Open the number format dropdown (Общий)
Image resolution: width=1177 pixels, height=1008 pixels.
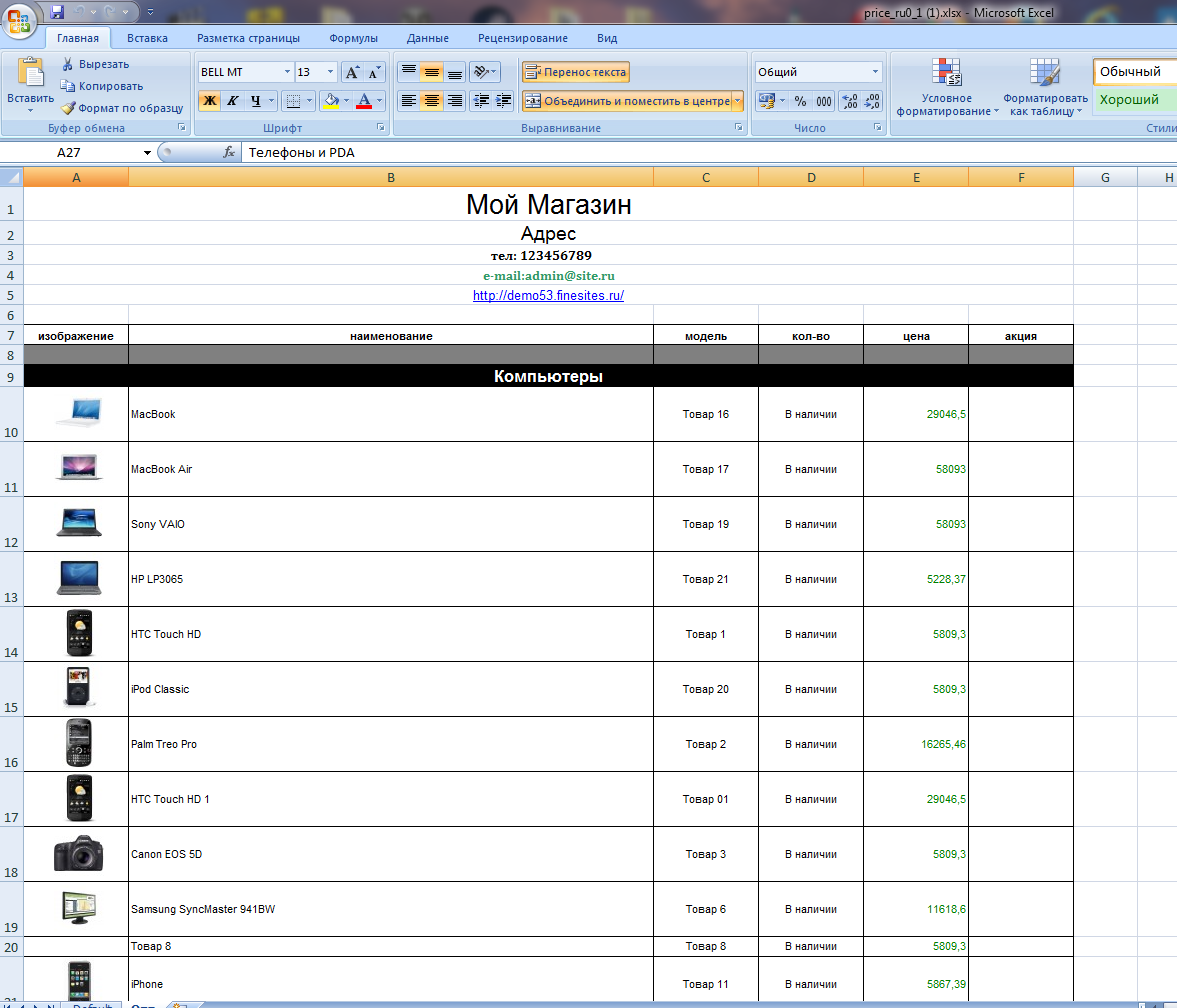876,72
